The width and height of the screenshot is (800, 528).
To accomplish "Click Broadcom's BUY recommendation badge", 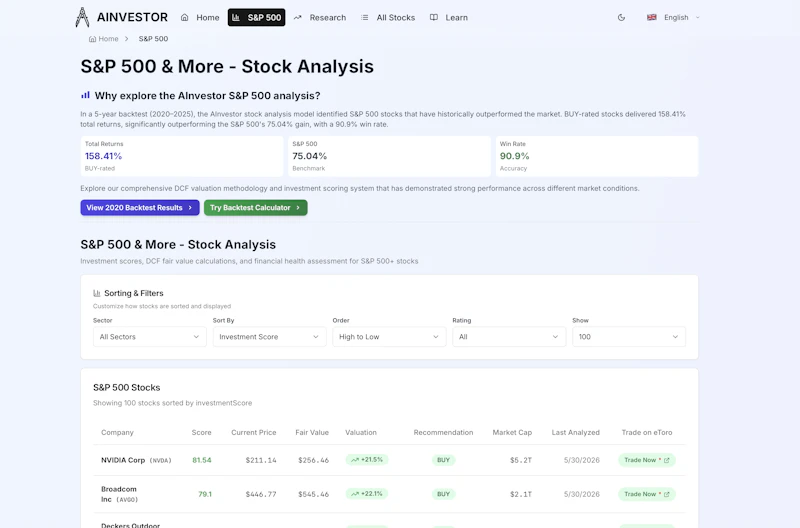I will point(443,494).
